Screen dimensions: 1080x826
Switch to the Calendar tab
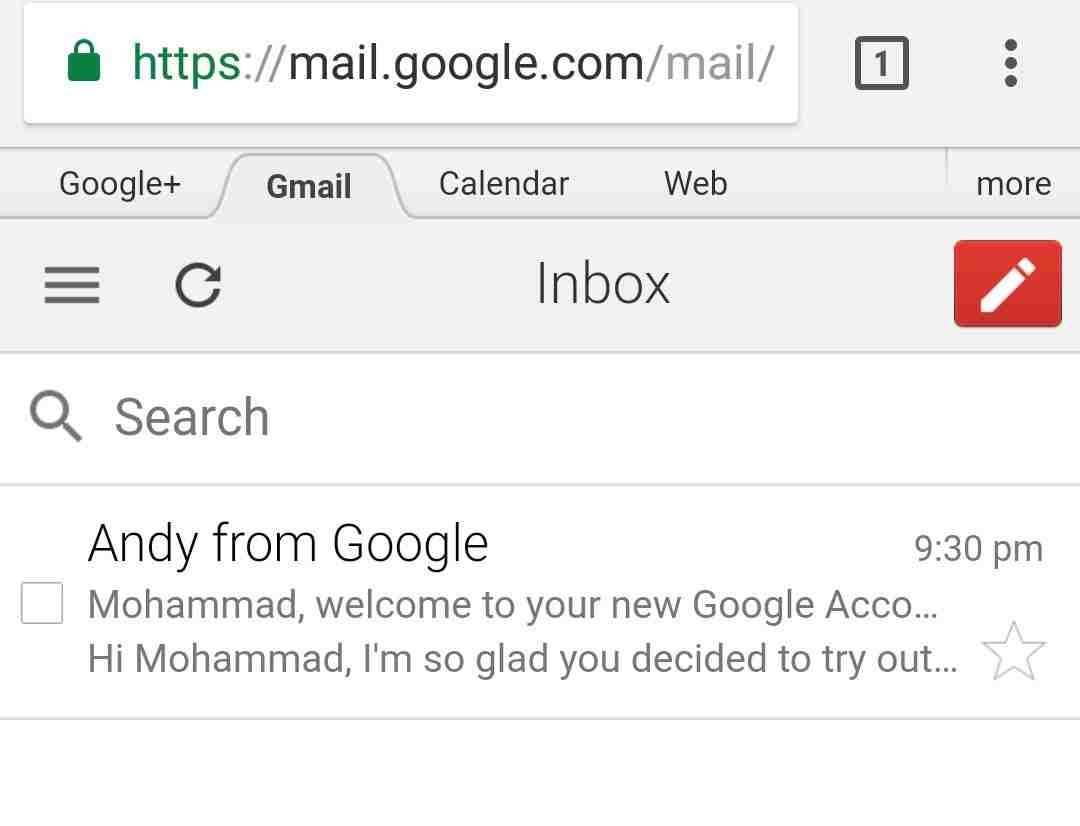pos(503,184)
